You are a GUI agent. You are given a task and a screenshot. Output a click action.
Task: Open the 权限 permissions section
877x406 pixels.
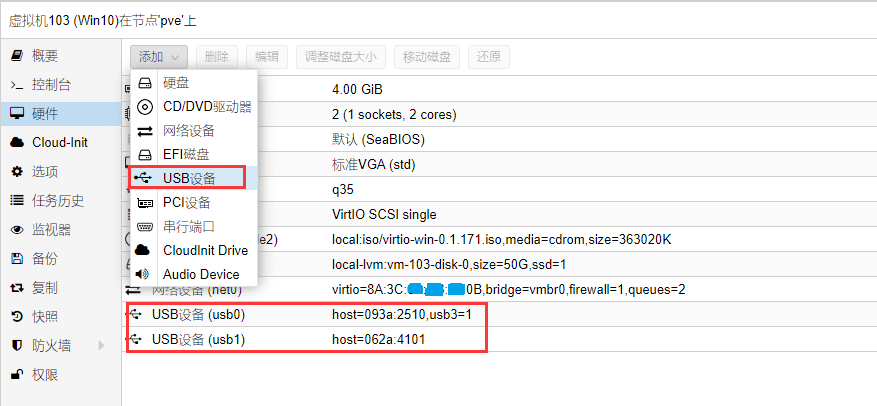pyautogui.click(x=44, y=375)
